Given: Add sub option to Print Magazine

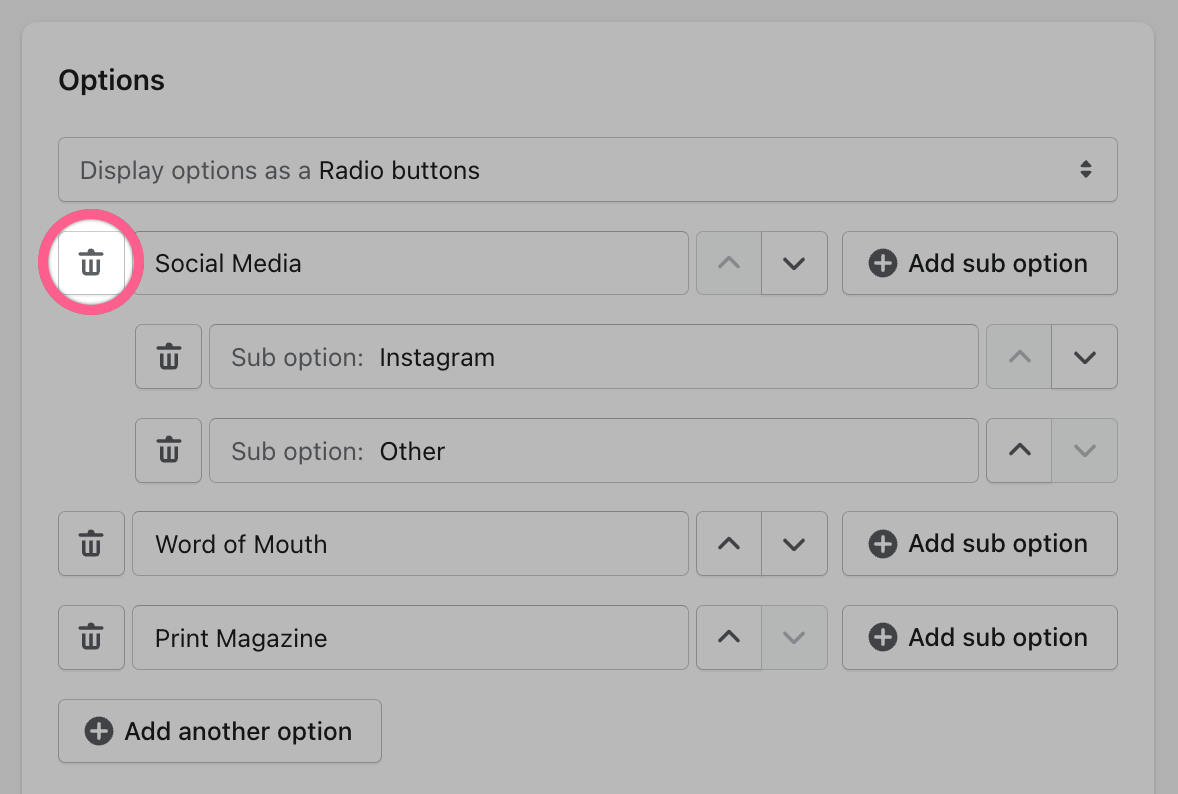Looking at the screenshot, I should click(x=979, y=638).
